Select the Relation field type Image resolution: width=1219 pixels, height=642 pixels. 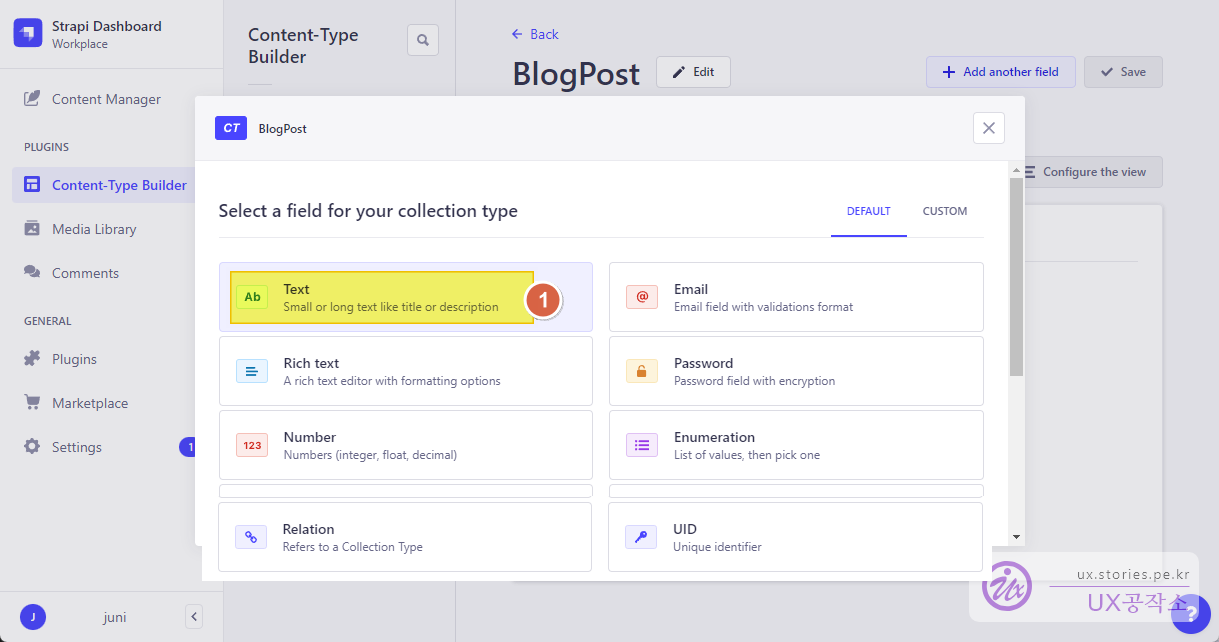(x=405, y=537)
